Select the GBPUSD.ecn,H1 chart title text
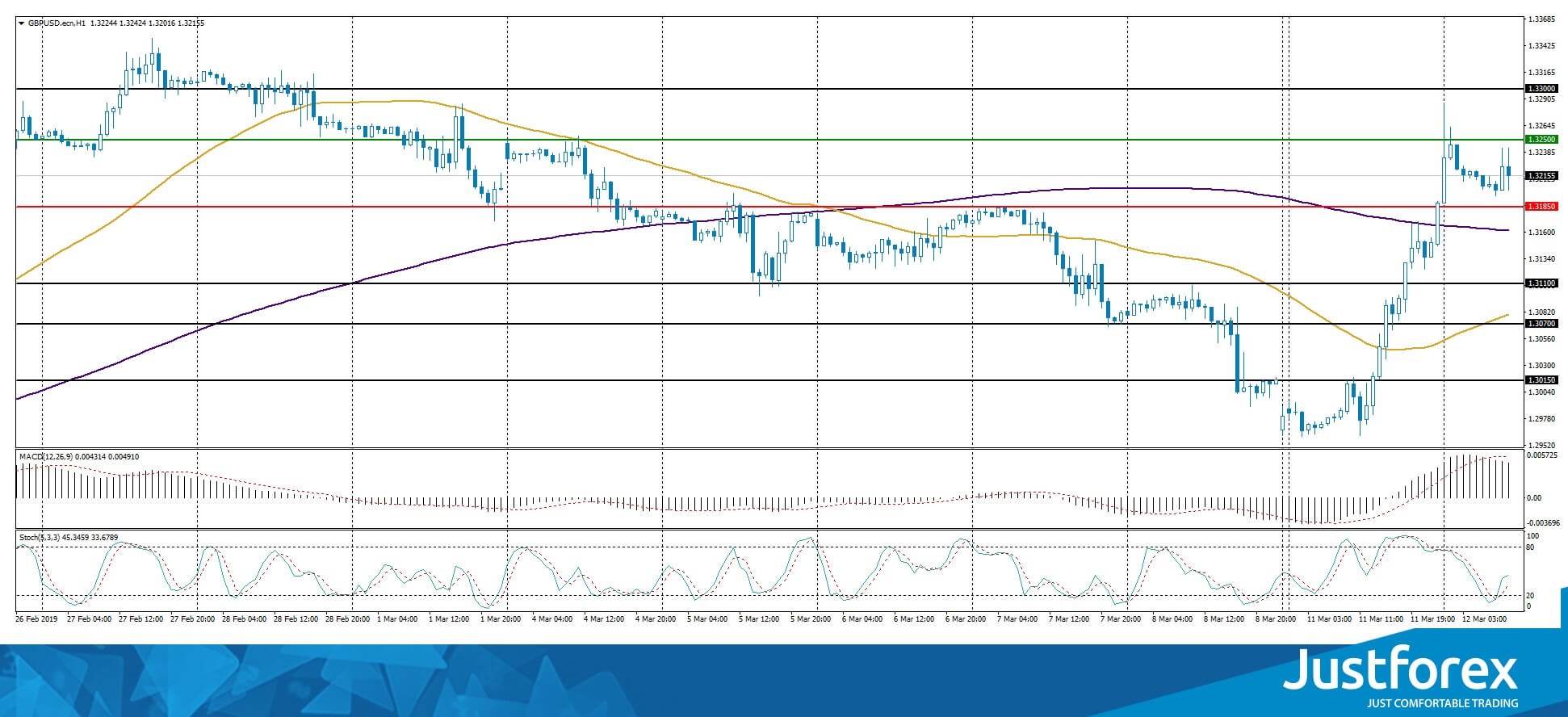 tap(57, 23)
